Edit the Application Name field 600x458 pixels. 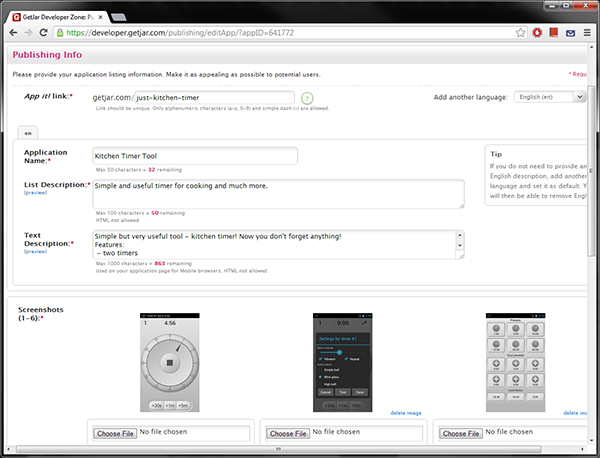(195, 156)
